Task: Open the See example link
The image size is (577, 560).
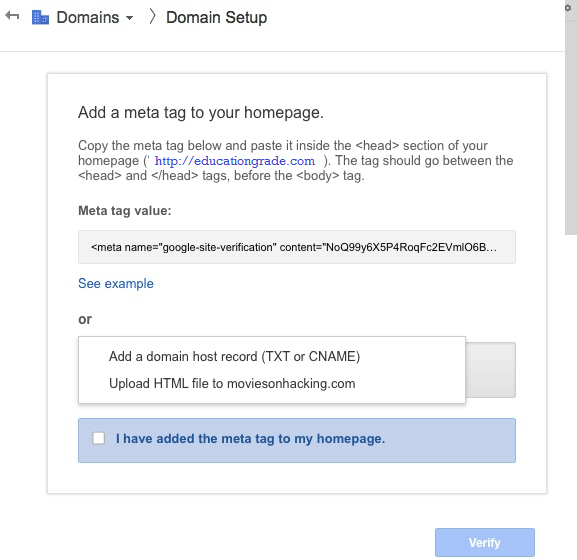Action: [116, 283]
